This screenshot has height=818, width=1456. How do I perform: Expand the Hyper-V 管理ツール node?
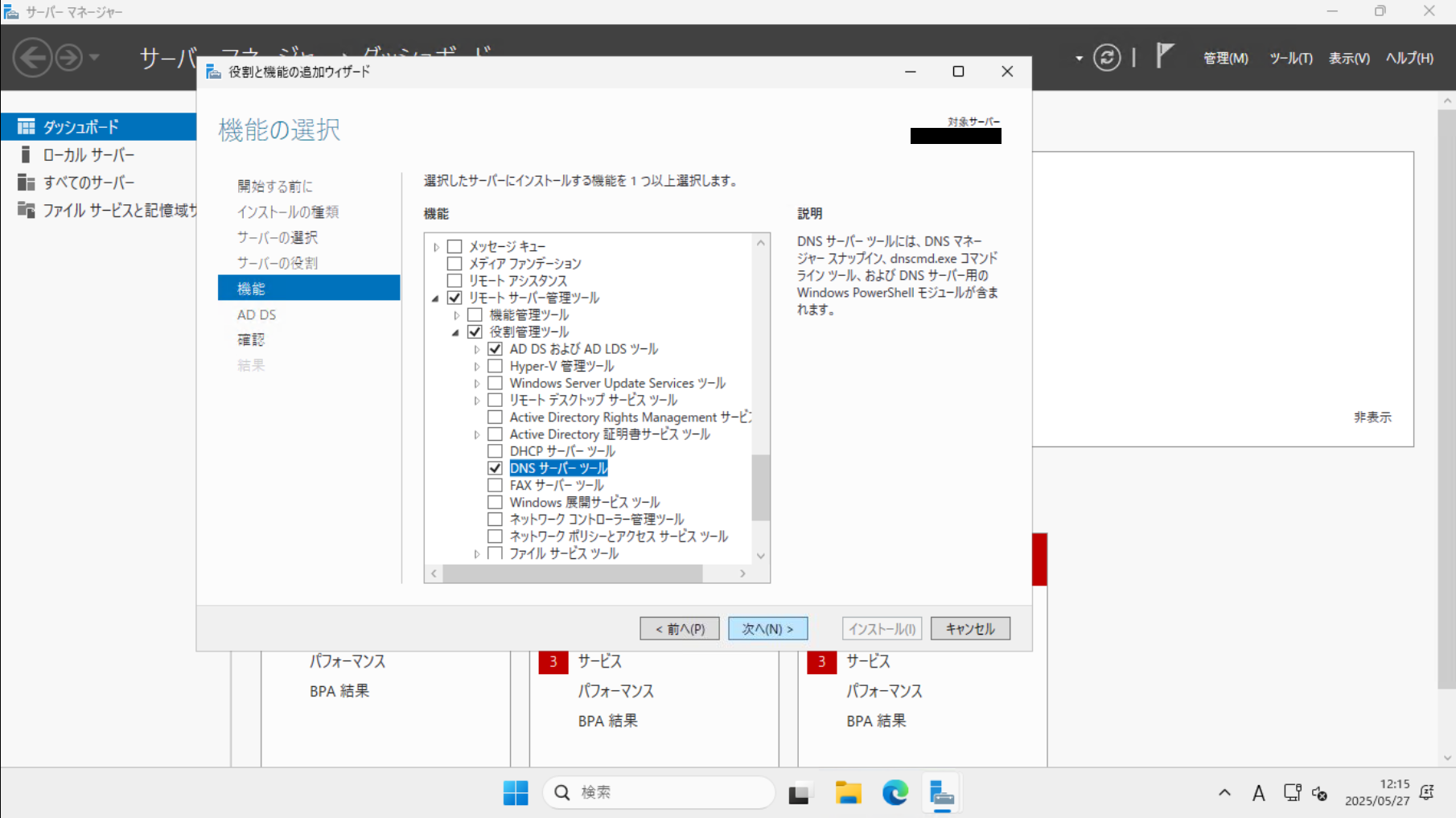[476, 367]
